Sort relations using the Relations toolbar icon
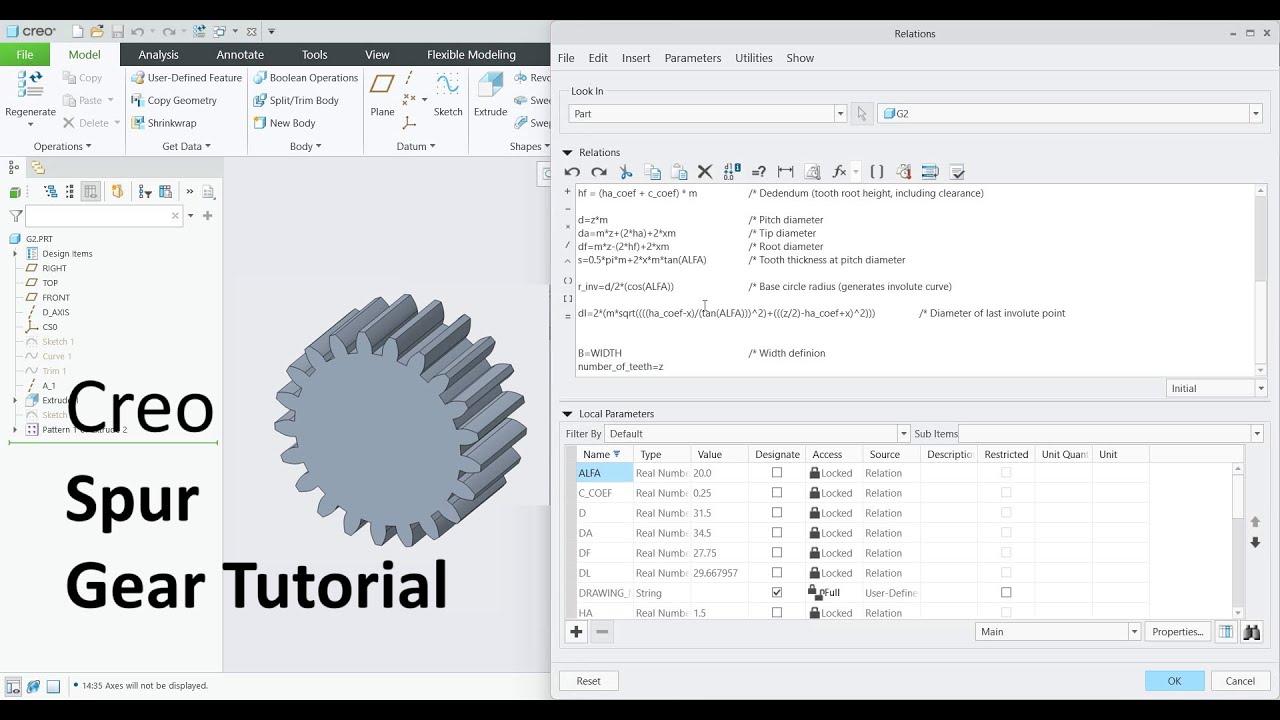Screen dimensions: 1280x720 [x=930, y=172]
